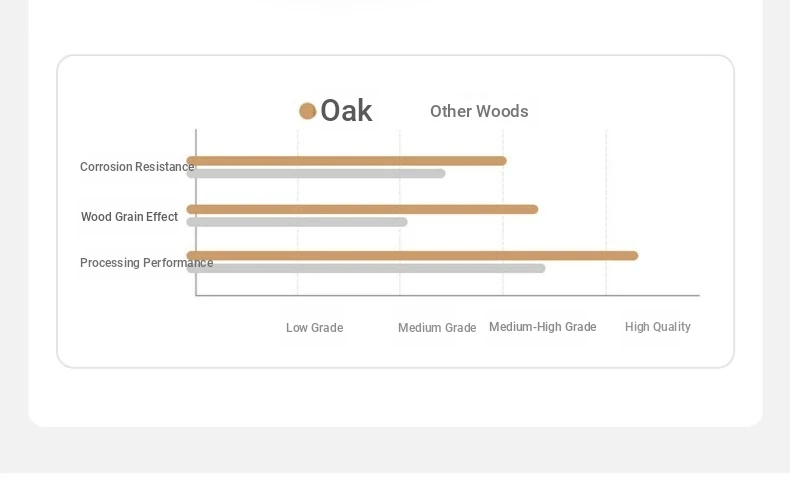Click the Processing Performance row label

(x=147, y=263)
